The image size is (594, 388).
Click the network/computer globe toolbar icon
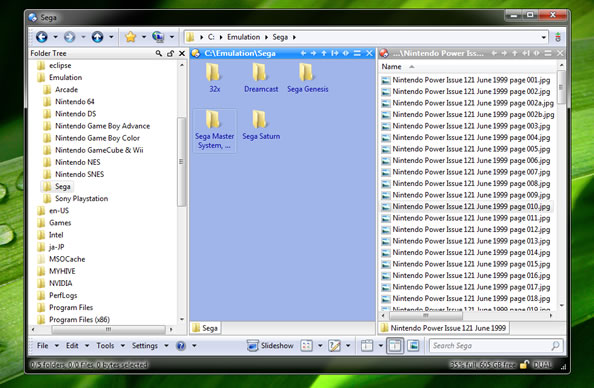[x=158, y=37]
